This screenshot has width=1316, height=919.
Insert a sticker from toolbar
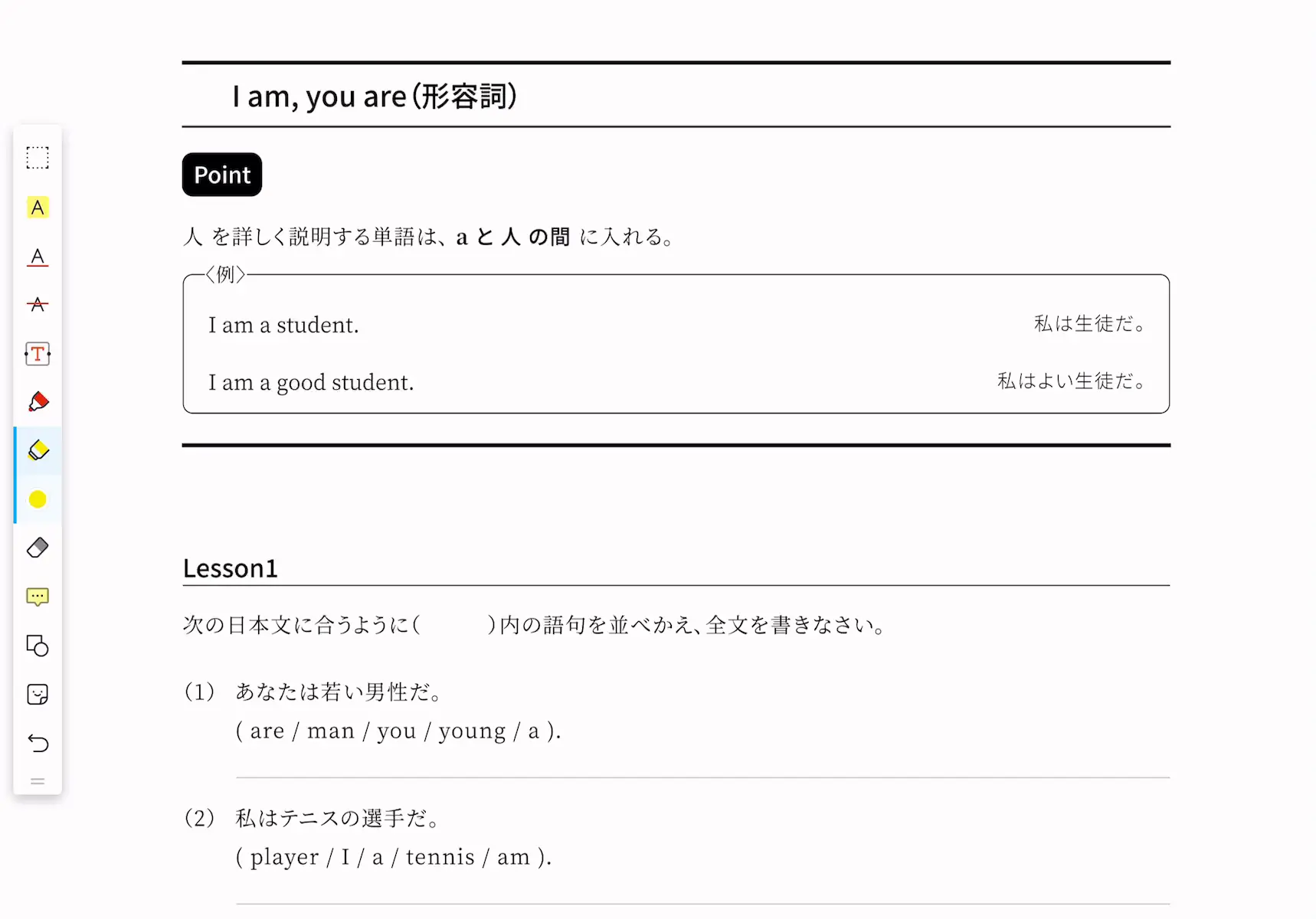[x=38, y=695]
